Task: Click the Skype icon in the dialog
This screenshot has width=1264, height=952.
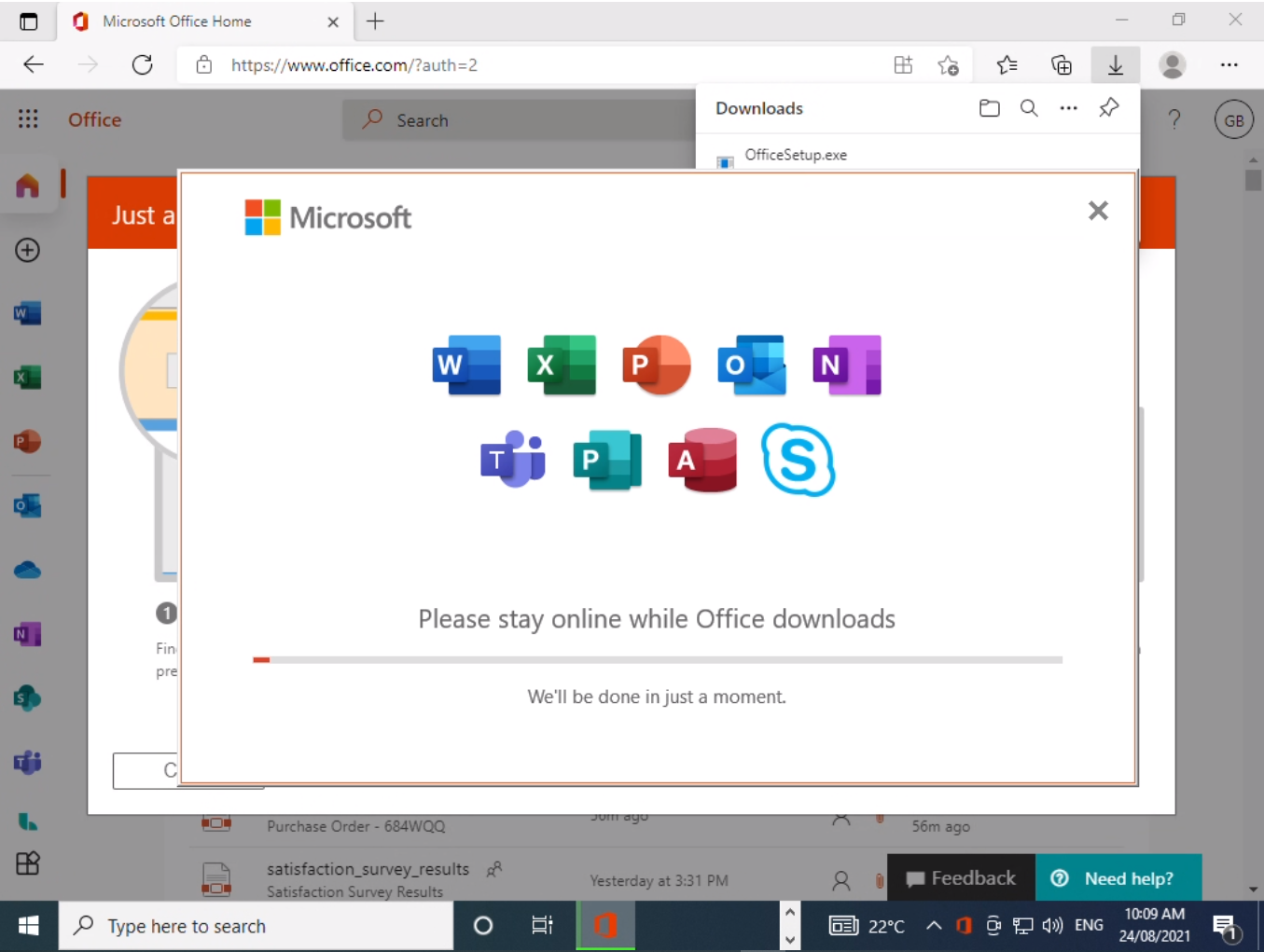Action: 799,460
